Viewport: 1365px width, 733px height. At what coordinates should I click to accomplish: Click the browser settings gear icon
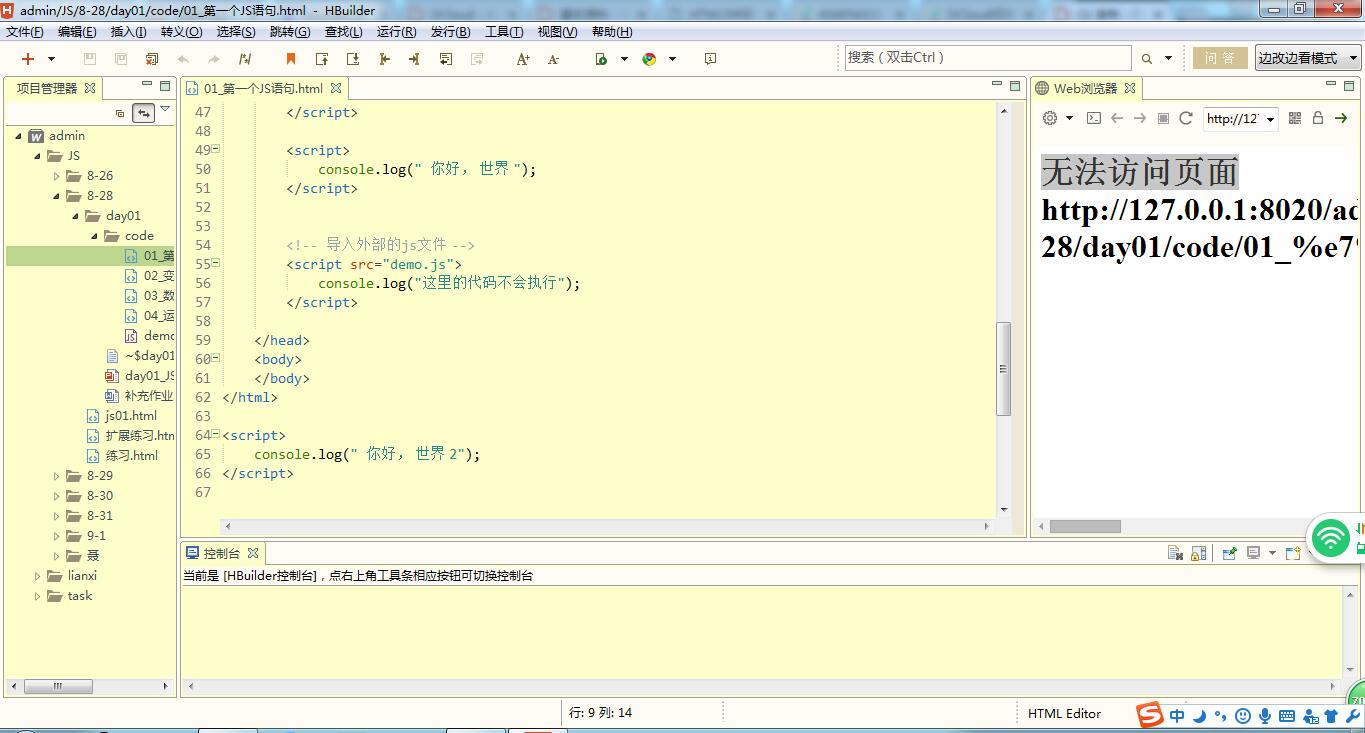coord(1050,118)
